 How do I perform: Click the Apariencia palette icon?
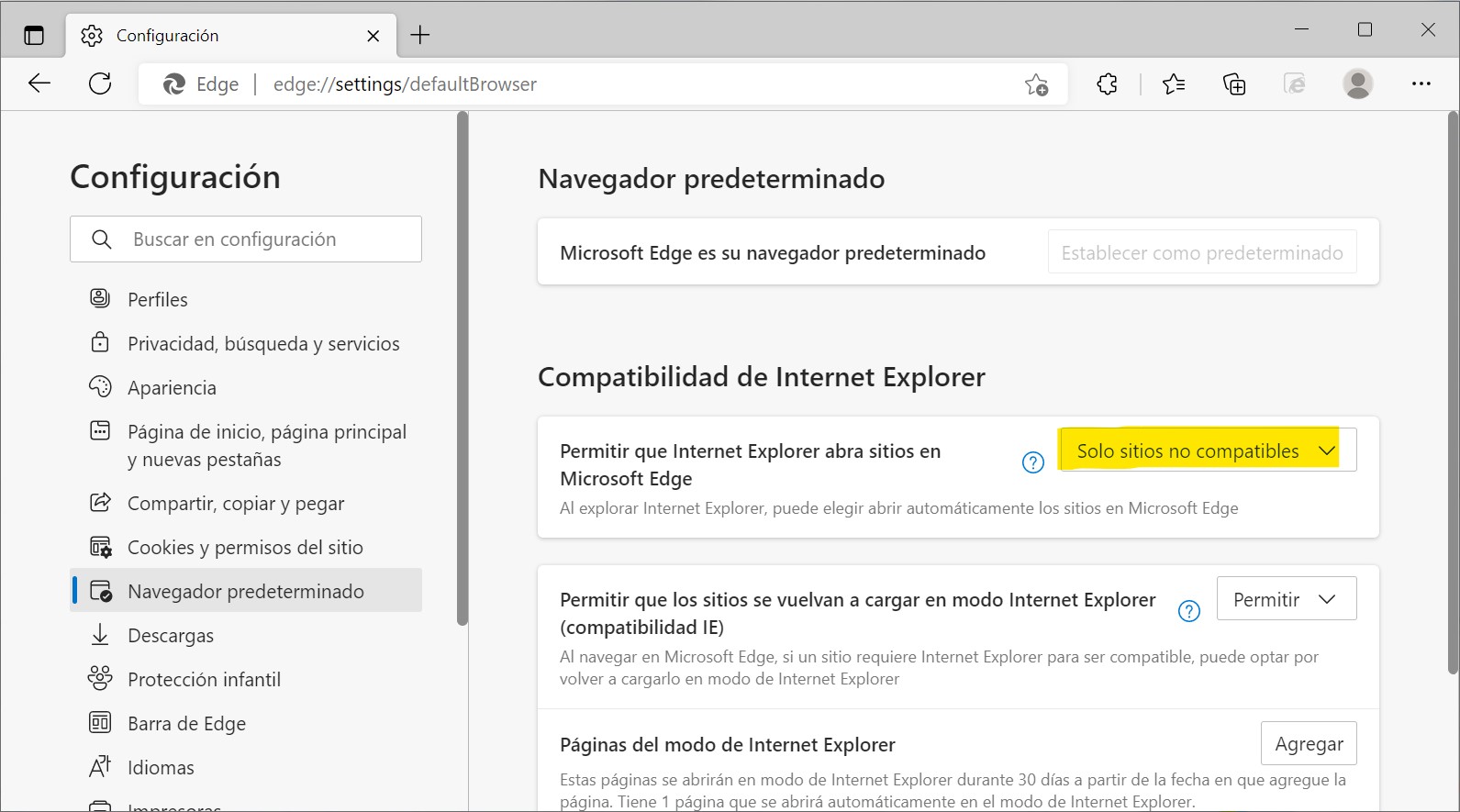[x=100, y=386]
